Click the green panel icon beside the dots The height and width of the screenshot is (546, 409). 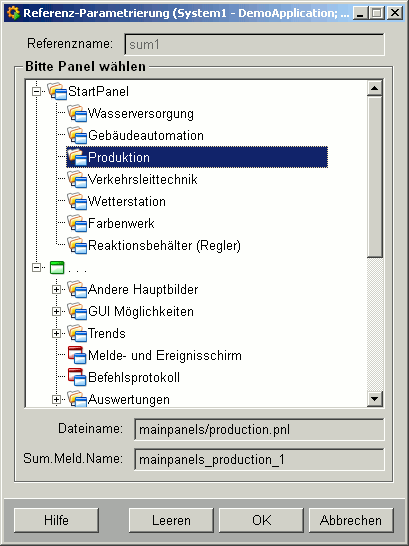pyautogui.click(x=57, y=268)
